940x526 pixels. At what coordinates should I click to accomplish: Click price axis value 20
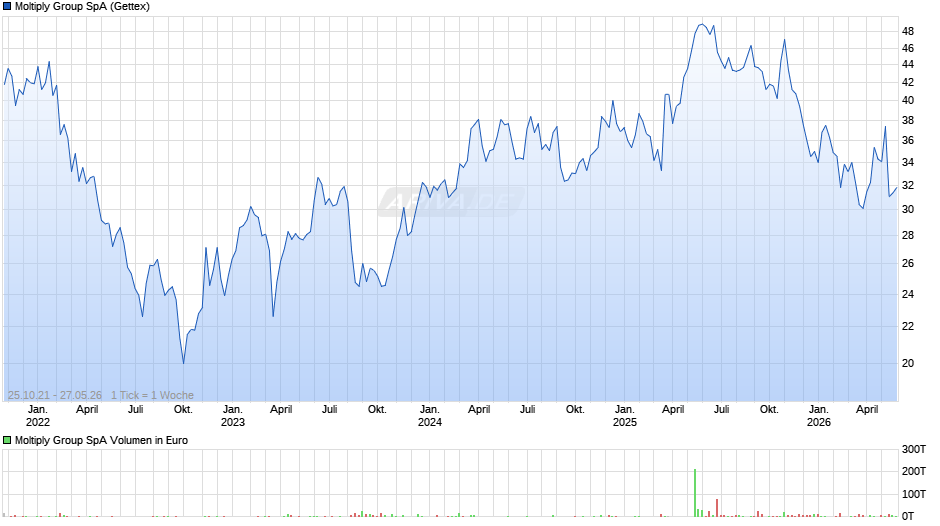click(x=908, y=363)
